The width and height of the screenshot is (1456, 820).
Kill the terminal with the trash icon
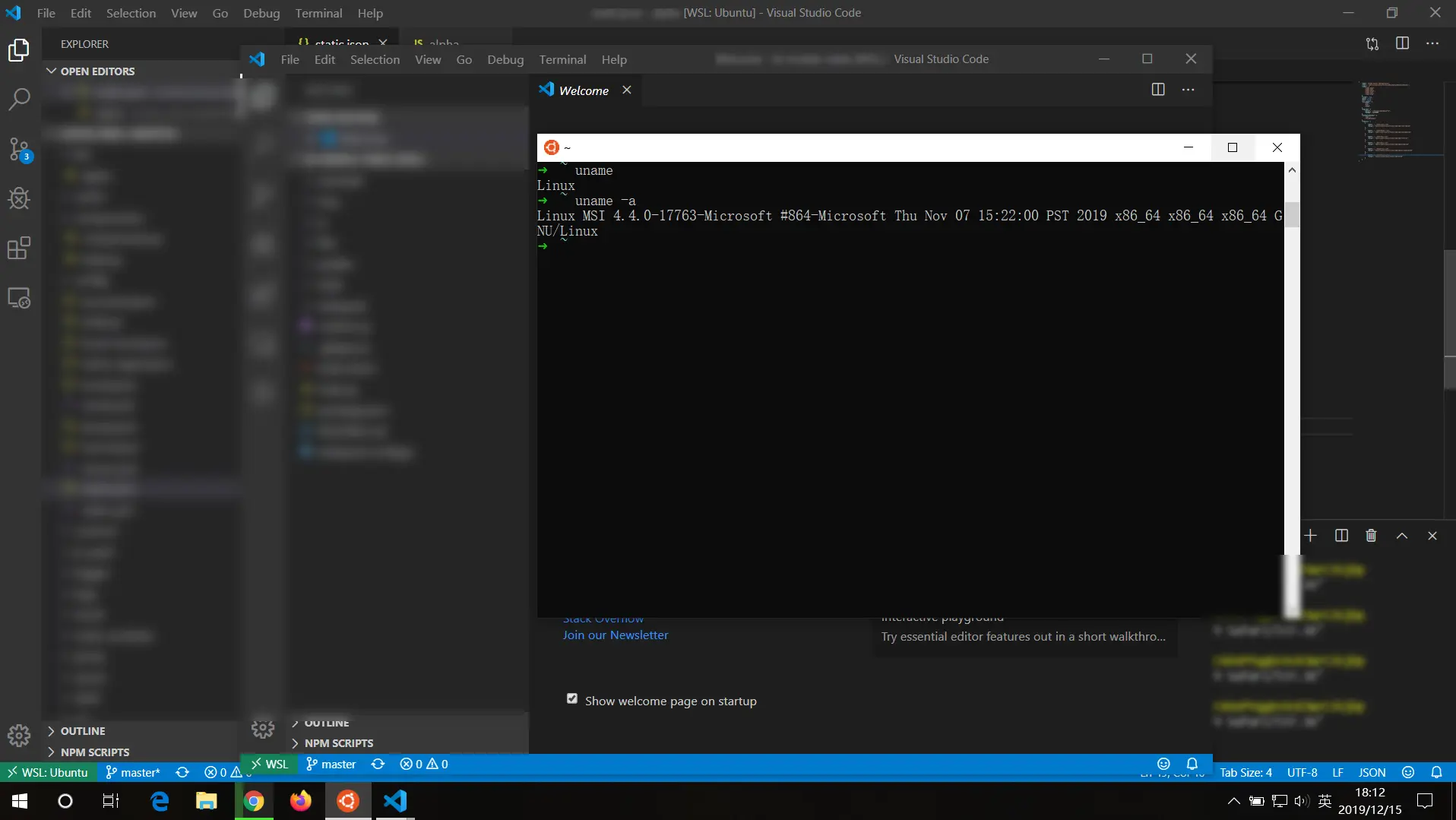tap(1372, 536)
